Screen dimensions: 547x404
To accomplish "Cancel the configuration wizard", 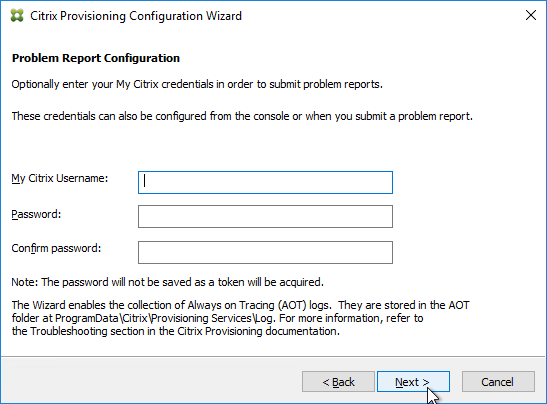I will click(x=498, y=382).
